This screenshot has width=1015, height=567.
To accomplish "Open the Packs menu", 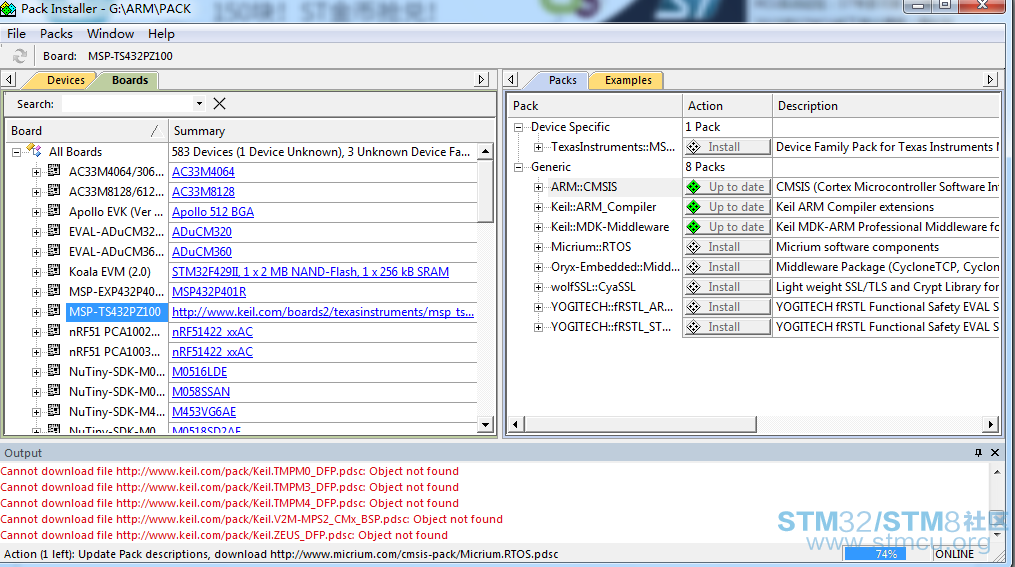I will tap(56, 34).
